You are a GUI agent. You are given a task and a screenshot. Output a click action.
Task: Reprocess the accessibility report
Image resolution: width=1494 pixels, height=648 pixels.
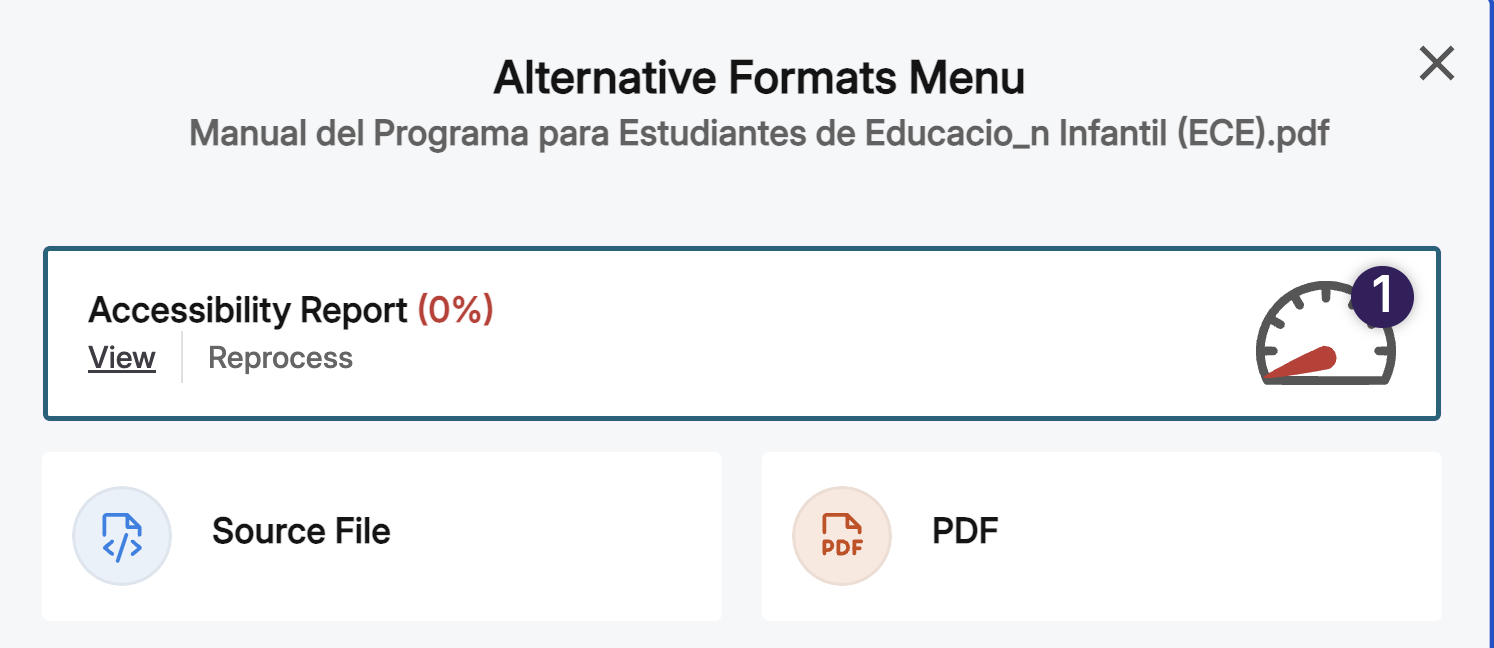click(x=280, y=357)
